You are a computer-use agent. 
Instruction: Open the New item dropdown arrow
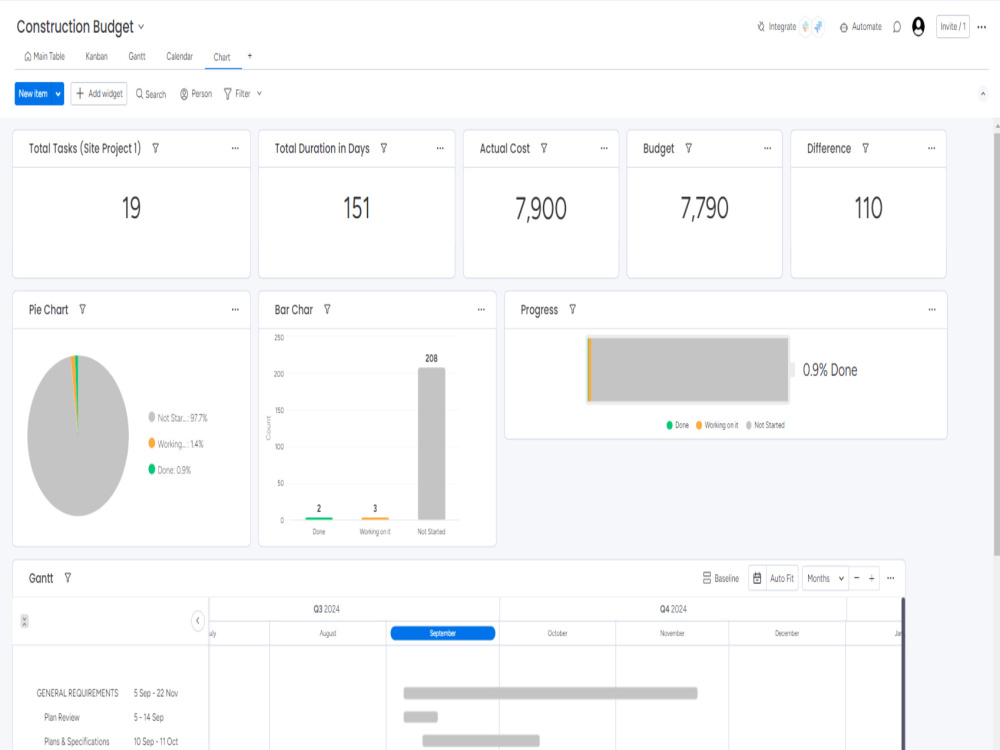pos(58,94)
